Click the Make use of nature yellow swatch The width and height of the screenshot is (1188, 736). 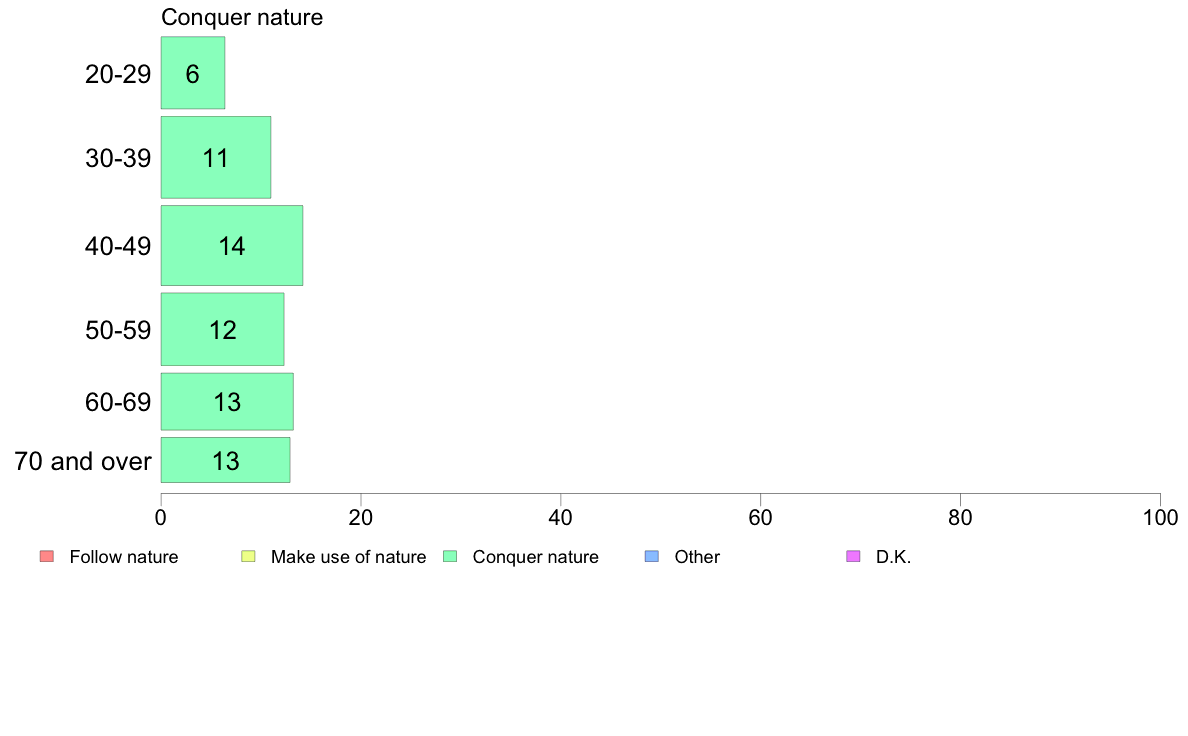[249, 556]
